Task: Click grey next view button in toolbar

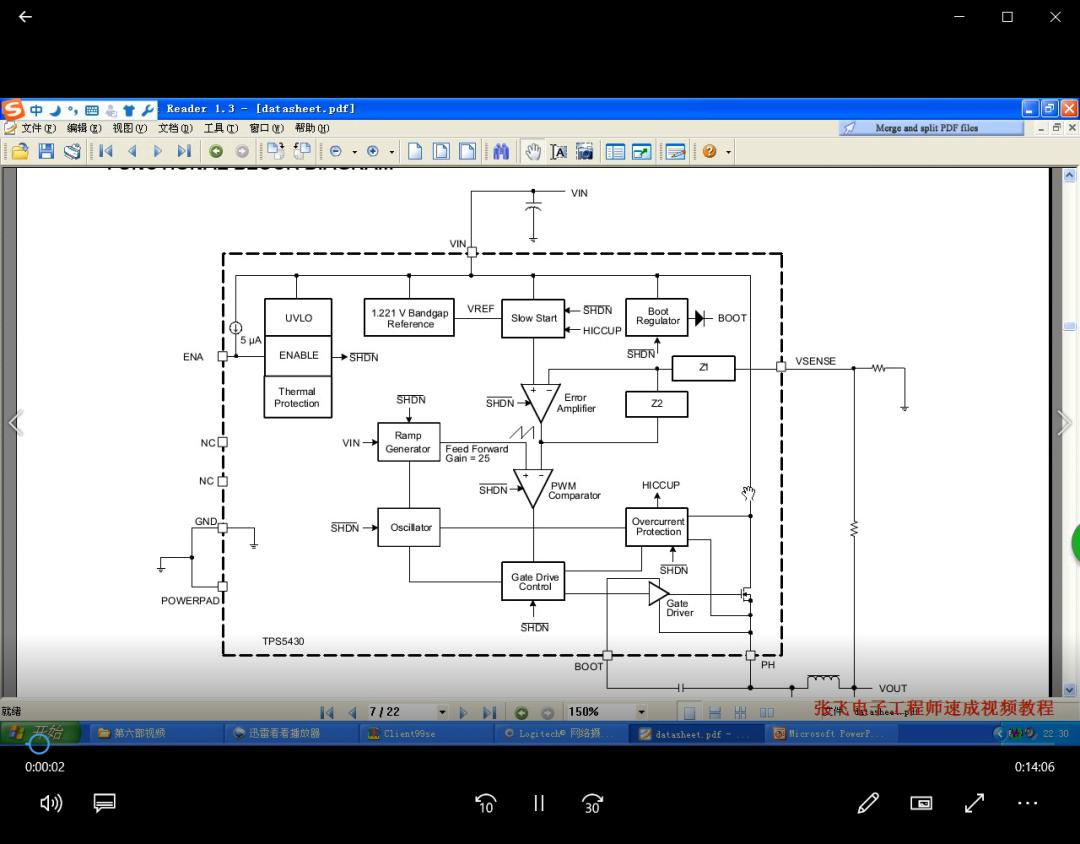Action: pos(242,151)
